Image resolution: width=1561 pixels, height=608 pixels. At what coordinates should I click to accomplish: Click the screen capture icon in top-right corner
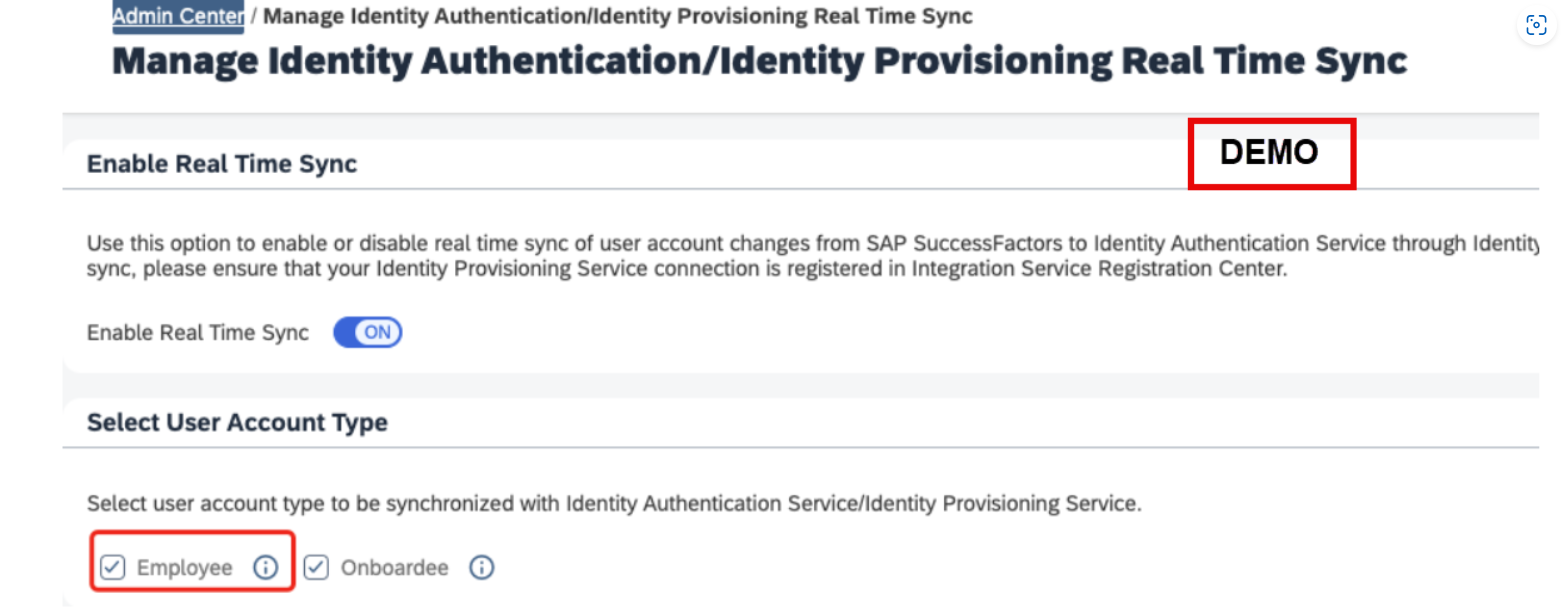[1536, 26]
